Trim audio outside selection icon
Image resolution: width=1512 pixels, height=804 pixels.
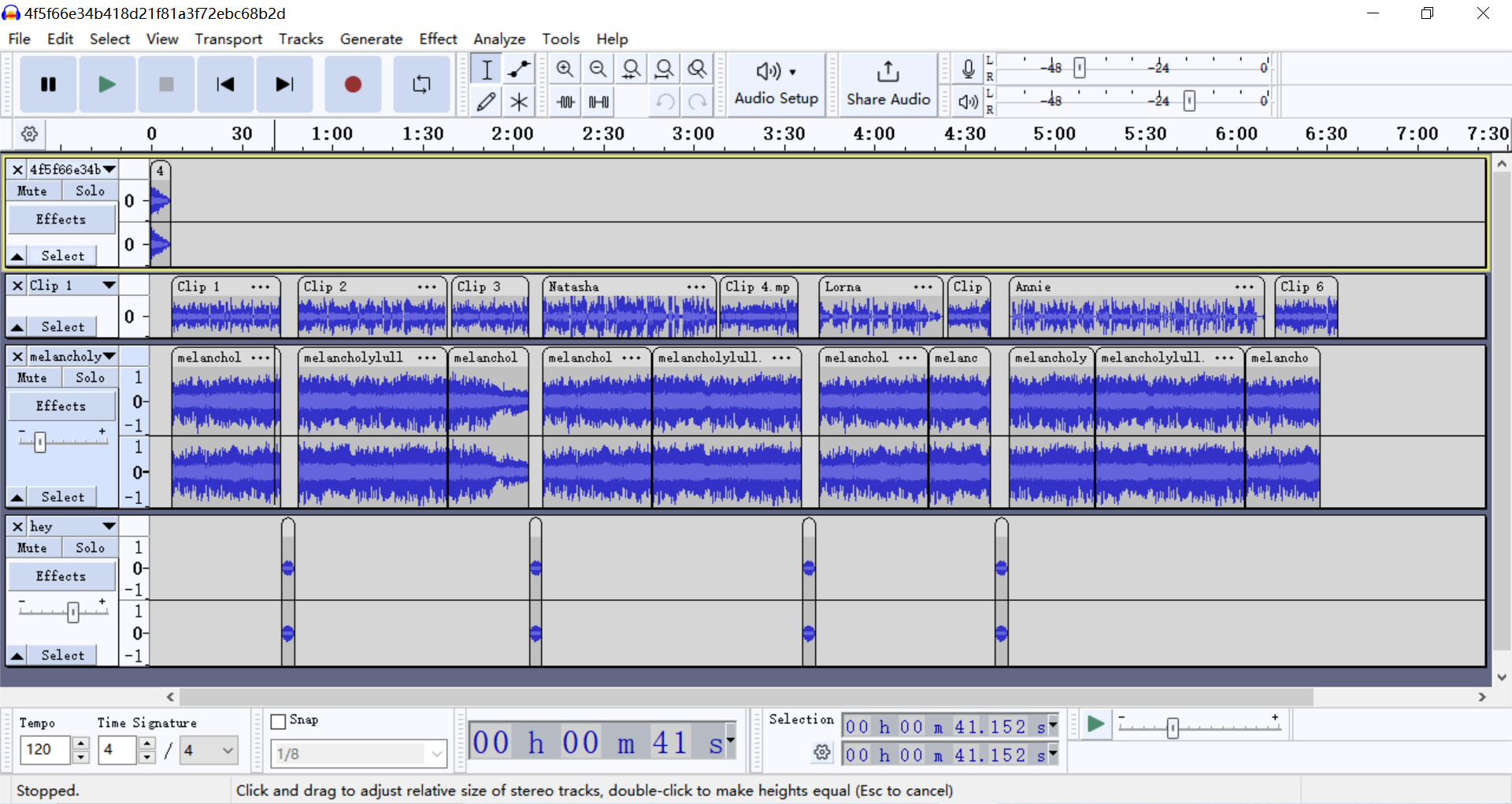point(565,102)
